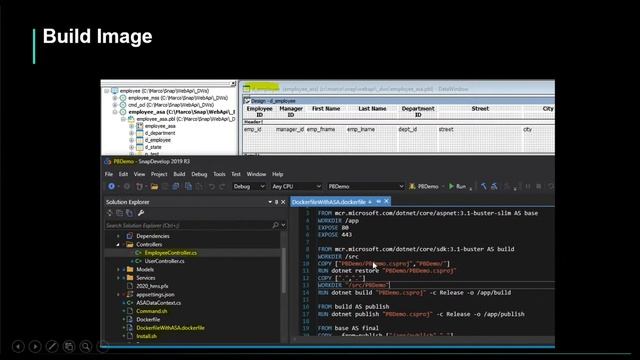640x360 pixels.
Task: Select EmployeeController.cs in Solution Explorer
Action: pos(171,253)
